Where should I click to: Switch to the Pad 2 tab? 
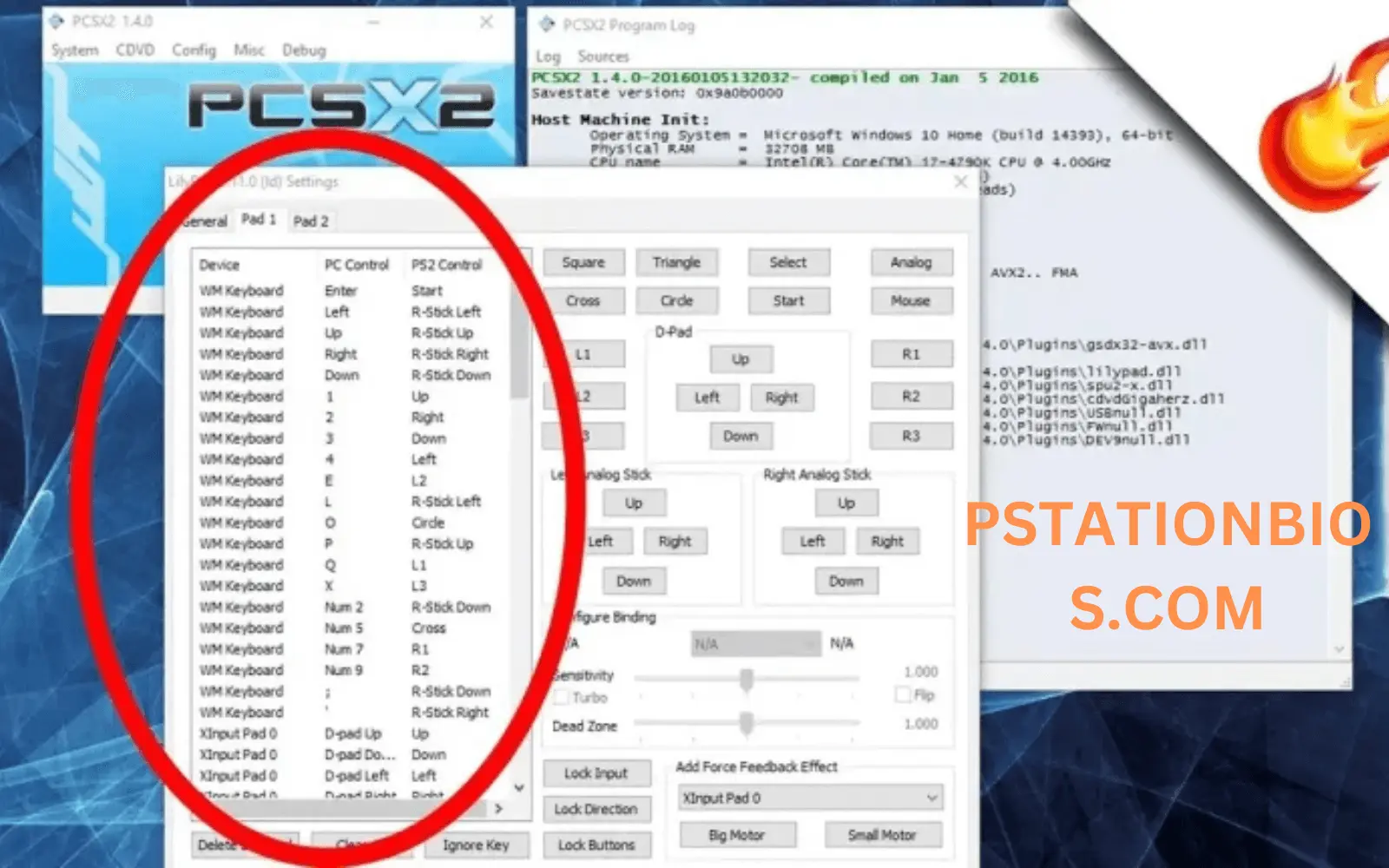coord(311,220)
